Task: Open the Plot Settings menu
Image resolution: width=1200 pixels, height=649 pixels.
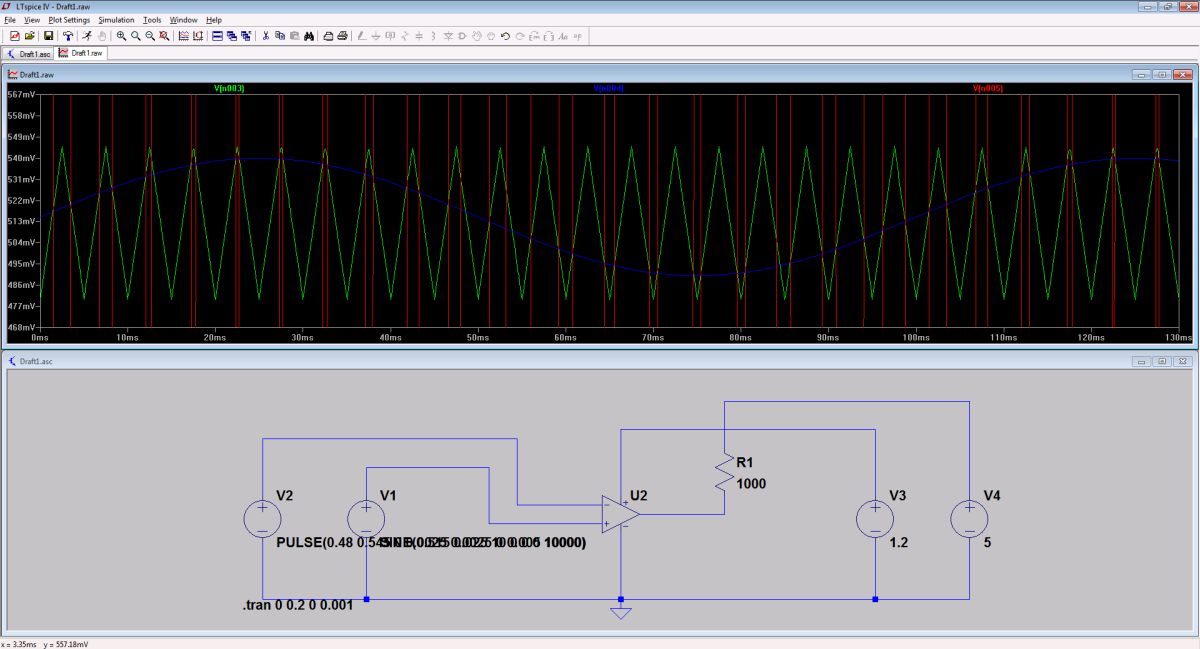Action: click(69, 20)
